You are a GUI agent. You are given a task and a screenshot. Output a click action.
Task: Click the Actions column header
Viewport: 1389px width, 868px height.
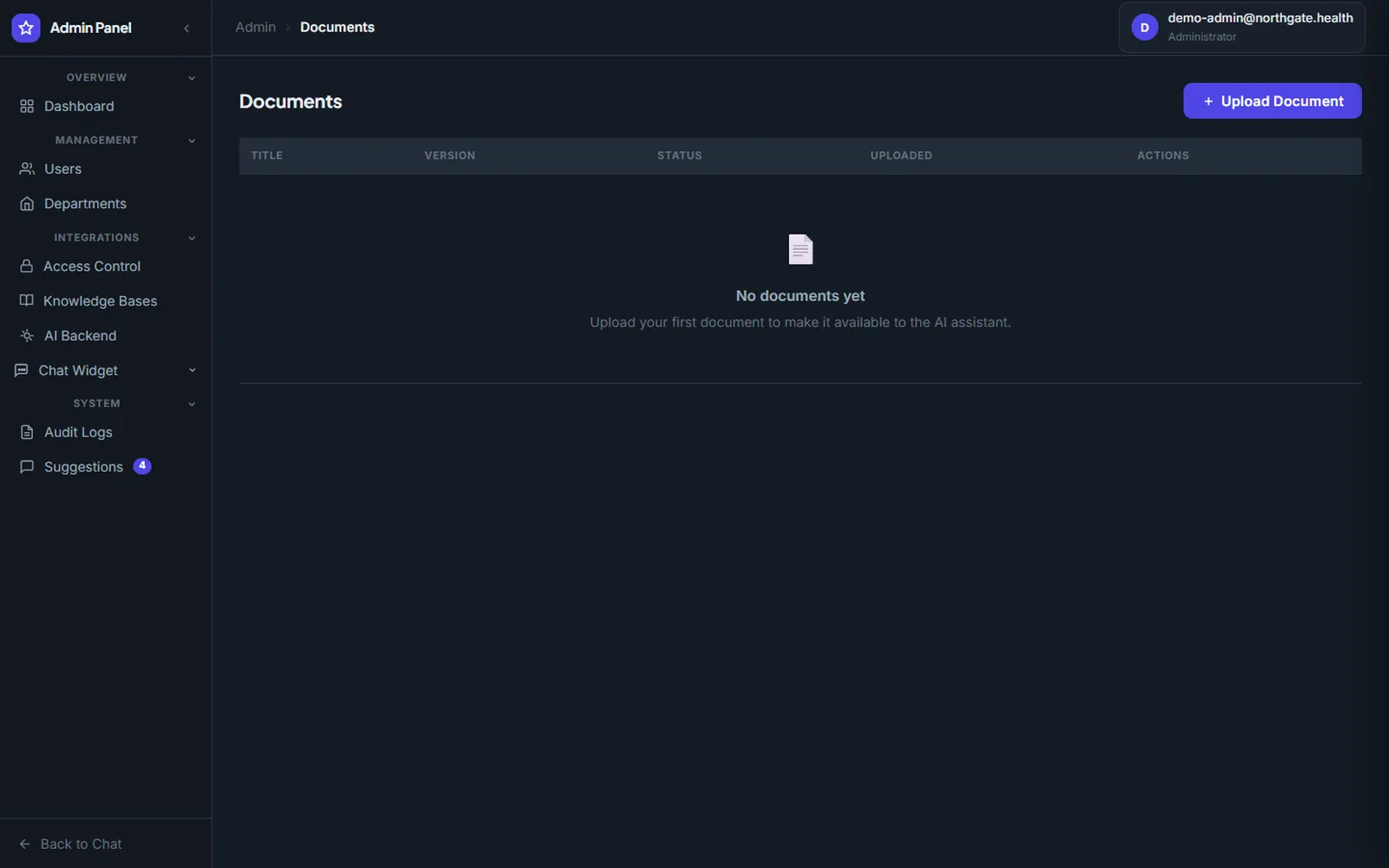(1163, 155)
